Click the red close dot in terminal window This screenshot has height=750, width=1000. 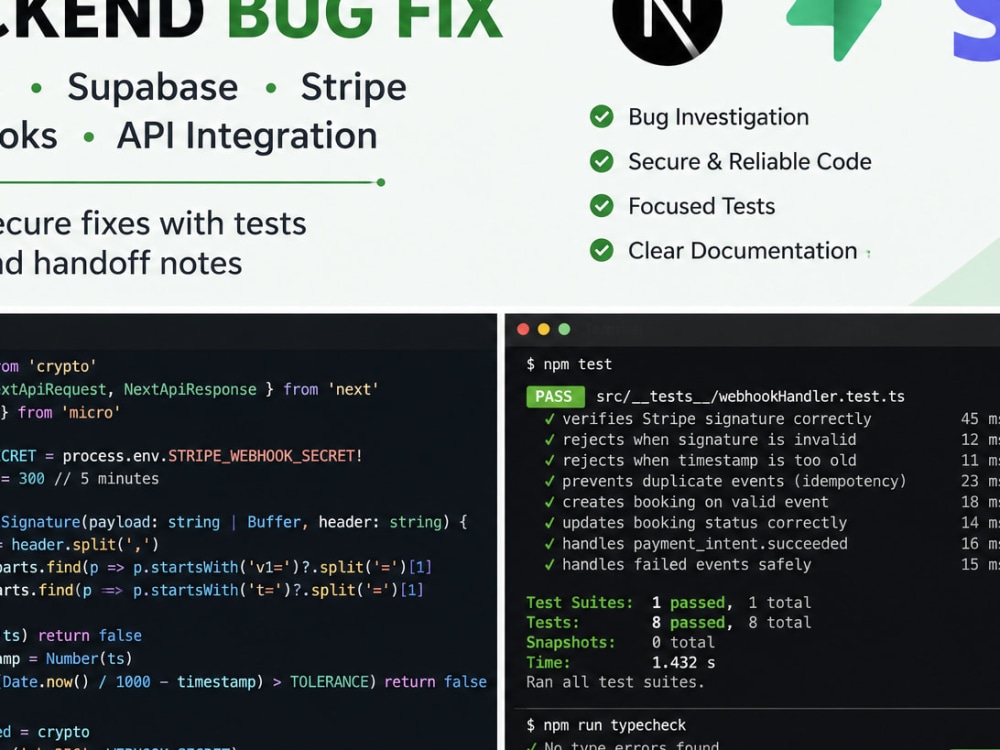(x=523, y=329)
